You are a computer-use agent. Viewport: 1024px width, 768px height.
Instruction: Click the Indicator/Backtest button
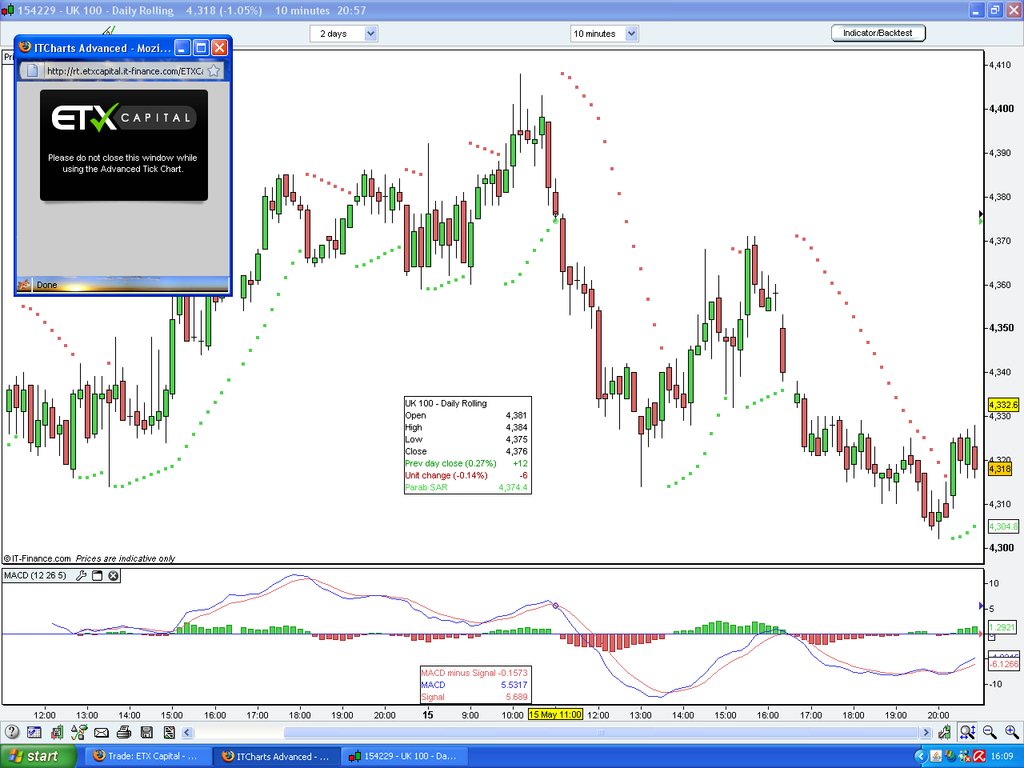coord(878,33)
